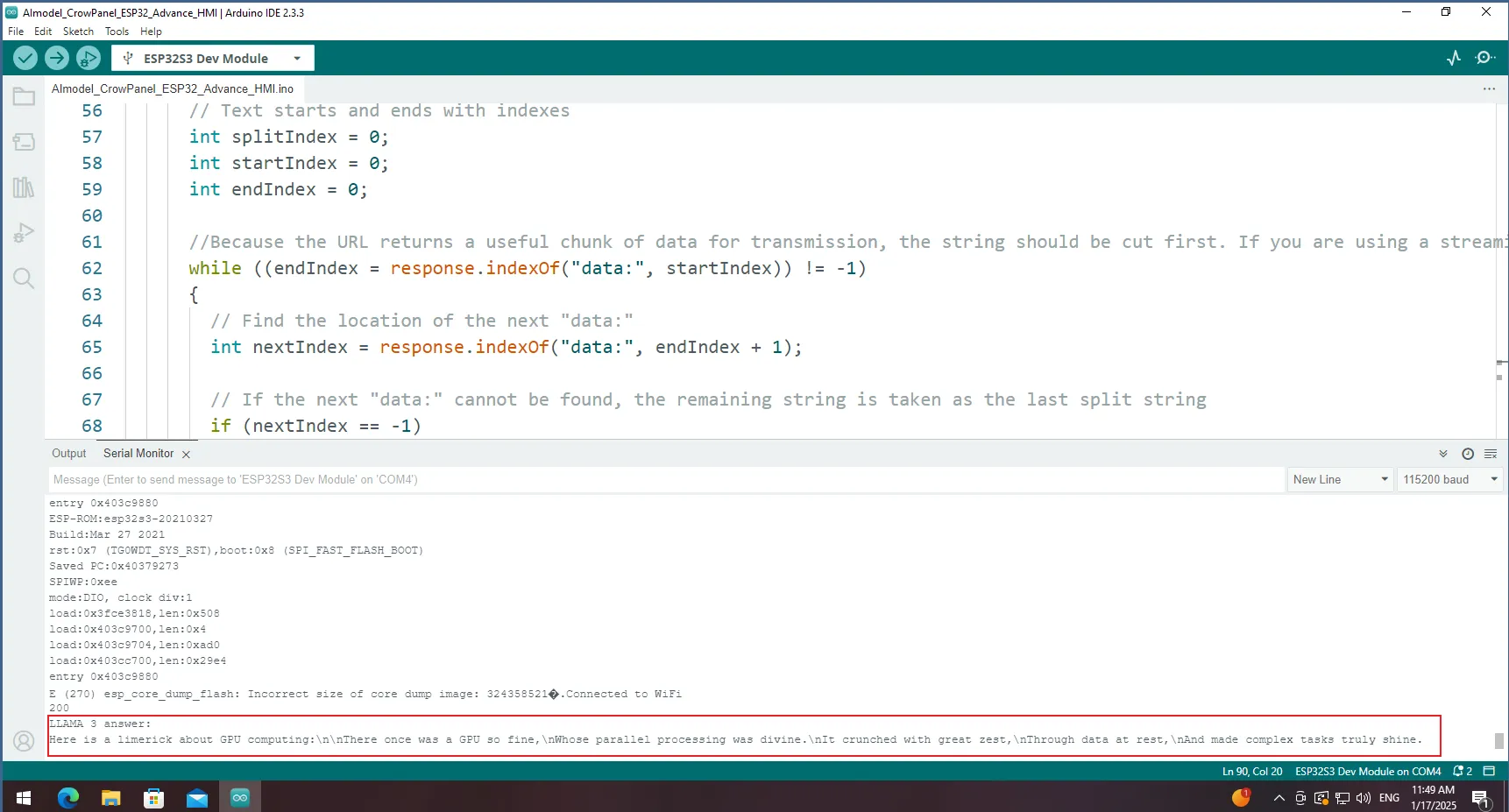The width and height of the screenshot is (1509, 812).
Task: Switch to the Output tab
Action: pos(69,454)
